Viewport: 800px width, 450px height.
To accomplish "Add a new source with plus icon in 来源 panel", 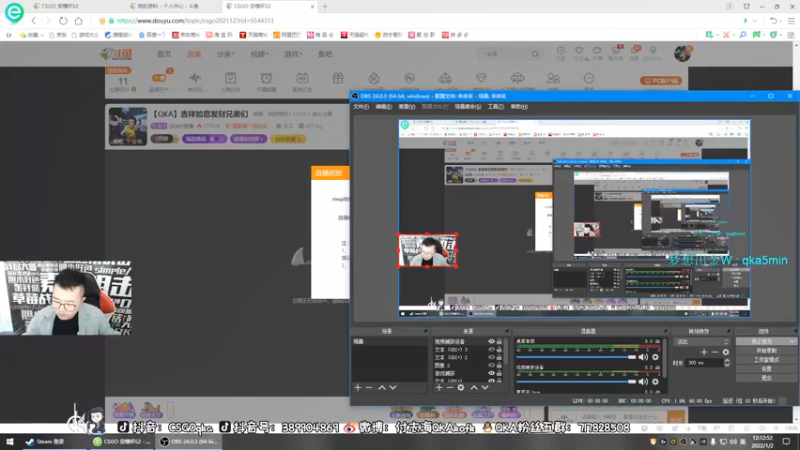I will coord(439,388).
